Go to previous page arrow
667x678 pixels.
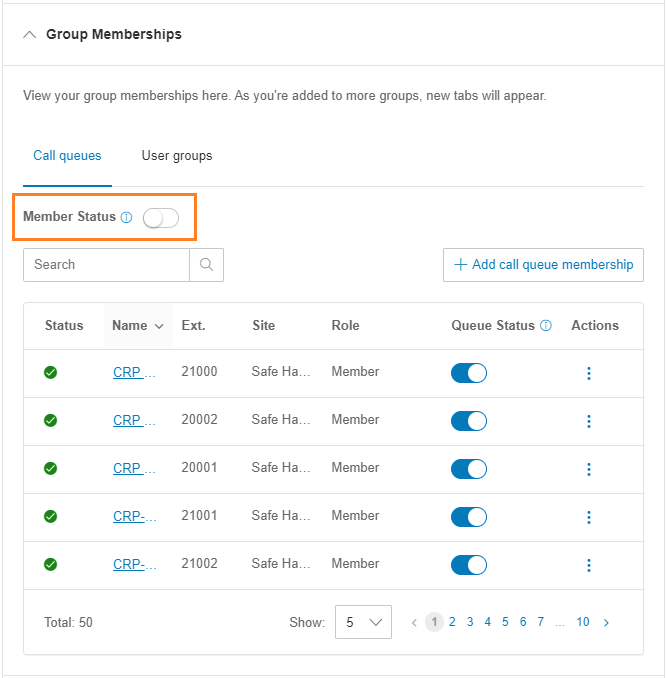(414, 623)
